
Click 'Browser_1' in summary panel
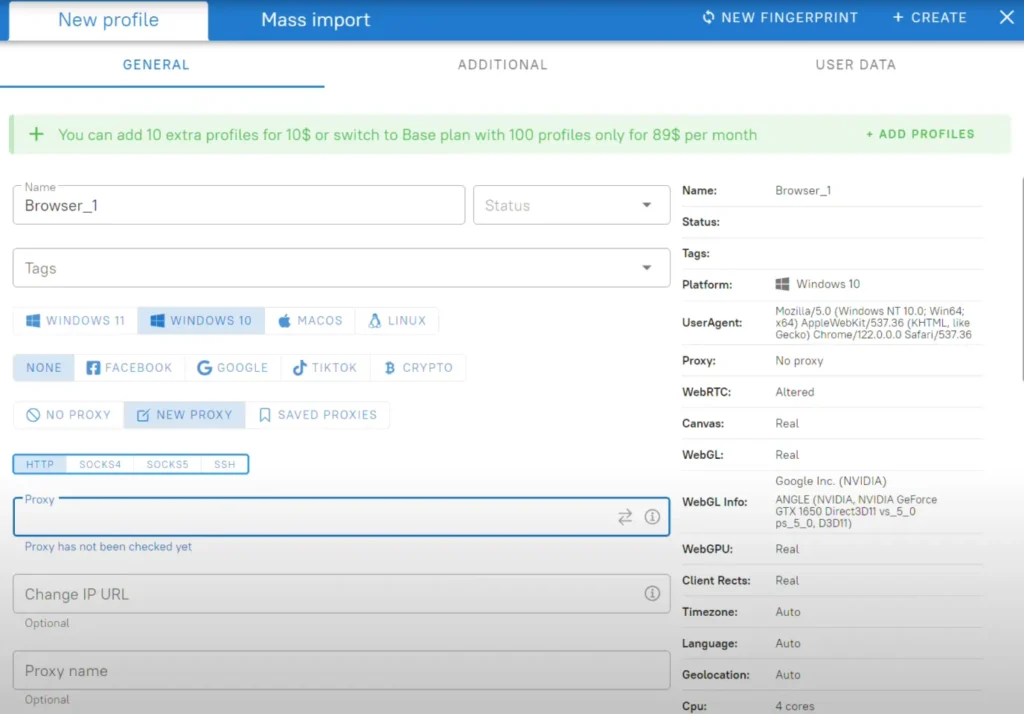point(803,191)
